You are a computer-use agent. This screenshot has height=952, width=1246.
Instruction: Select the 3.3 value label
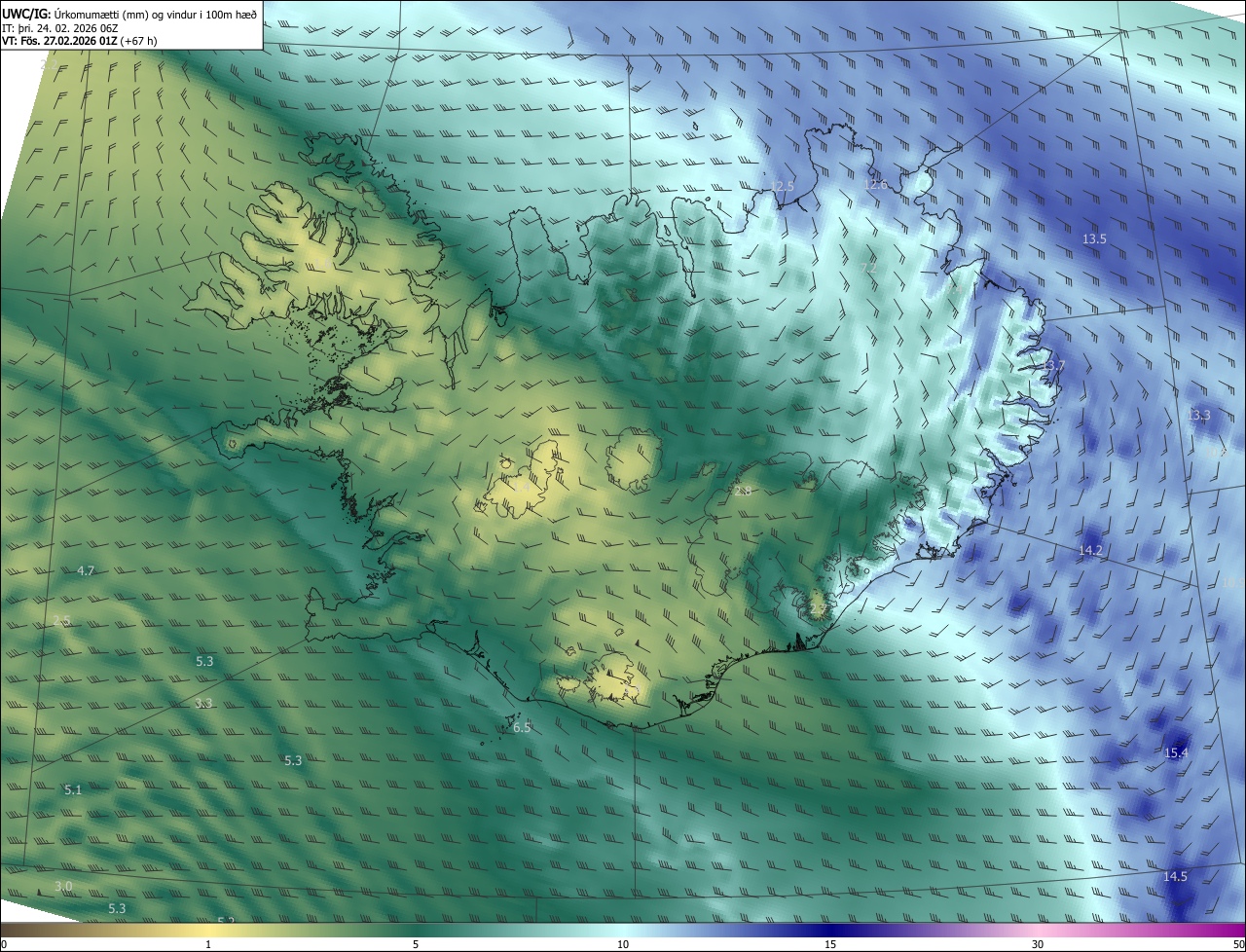tap(203, 703)
